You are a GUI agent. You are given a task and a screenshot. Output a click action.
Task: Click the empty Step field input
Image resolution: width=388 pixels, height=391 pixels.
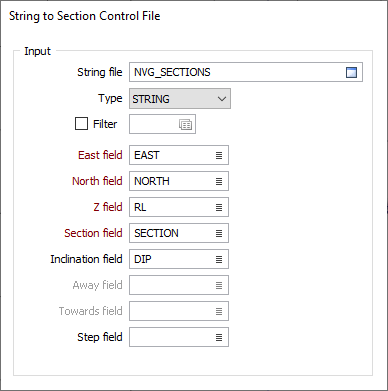[x=179, y=337]
